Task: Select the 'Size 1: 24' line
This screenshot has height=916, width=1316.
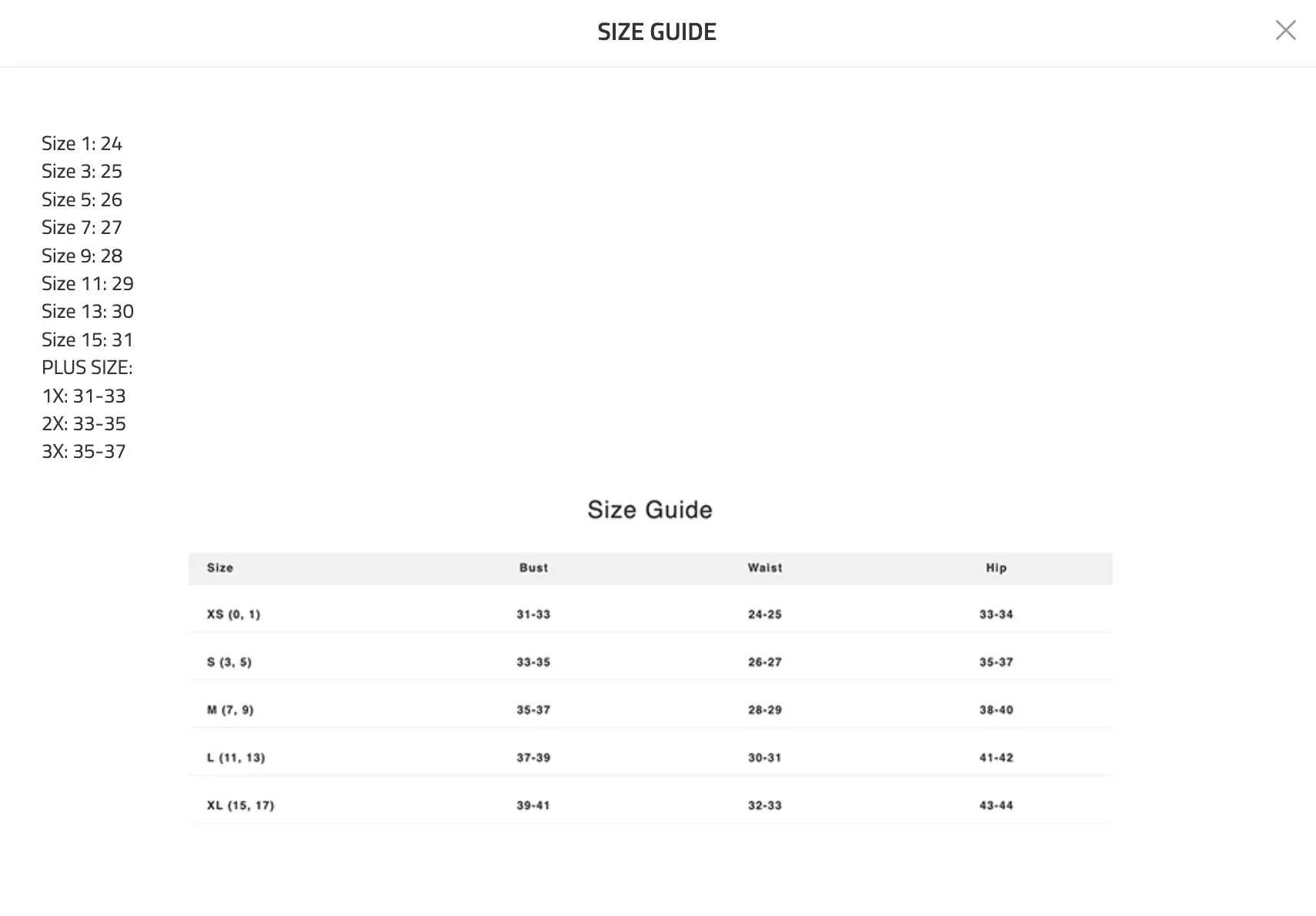Action: pos(82,144)
